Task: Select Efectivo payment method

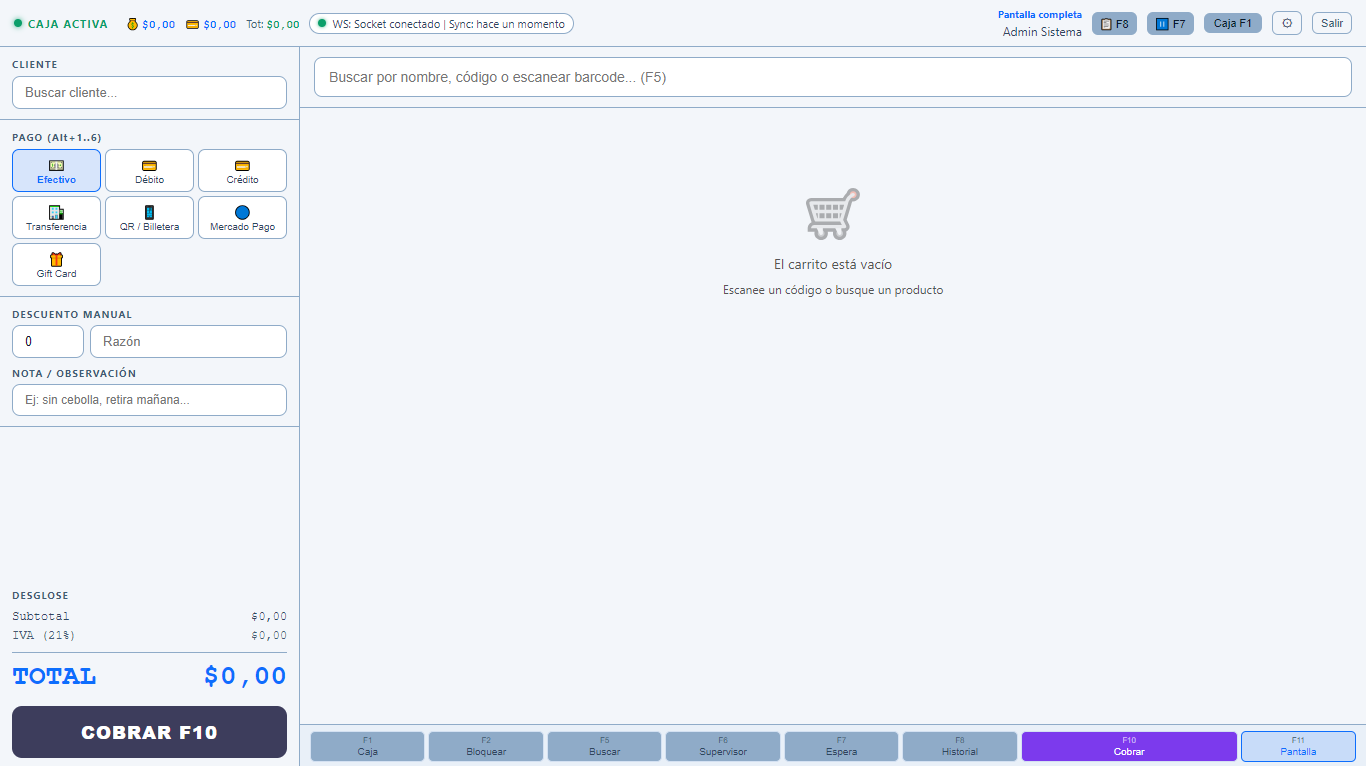Action: coord(56,170)
